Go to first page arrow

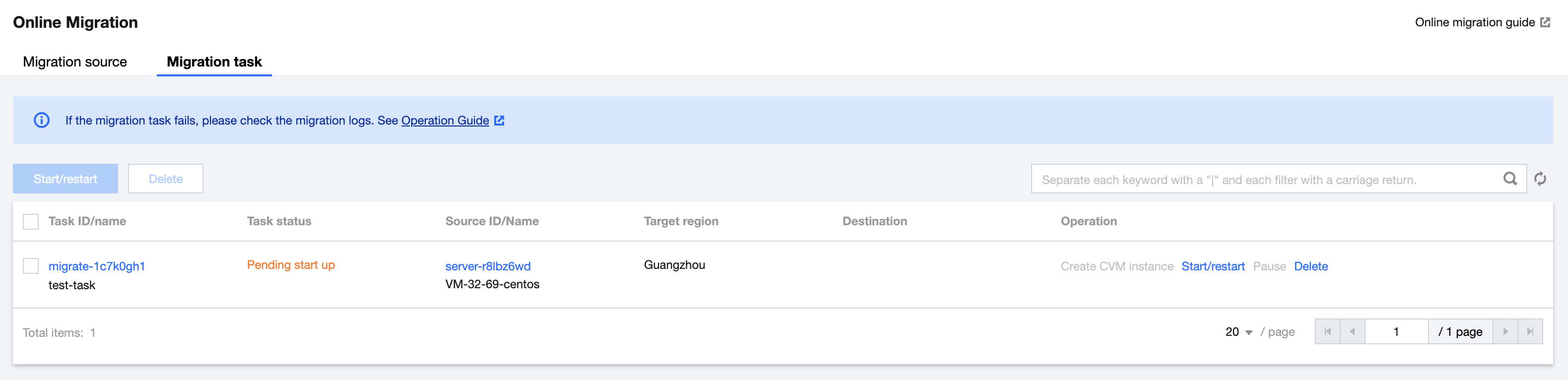coord(1327,332)
